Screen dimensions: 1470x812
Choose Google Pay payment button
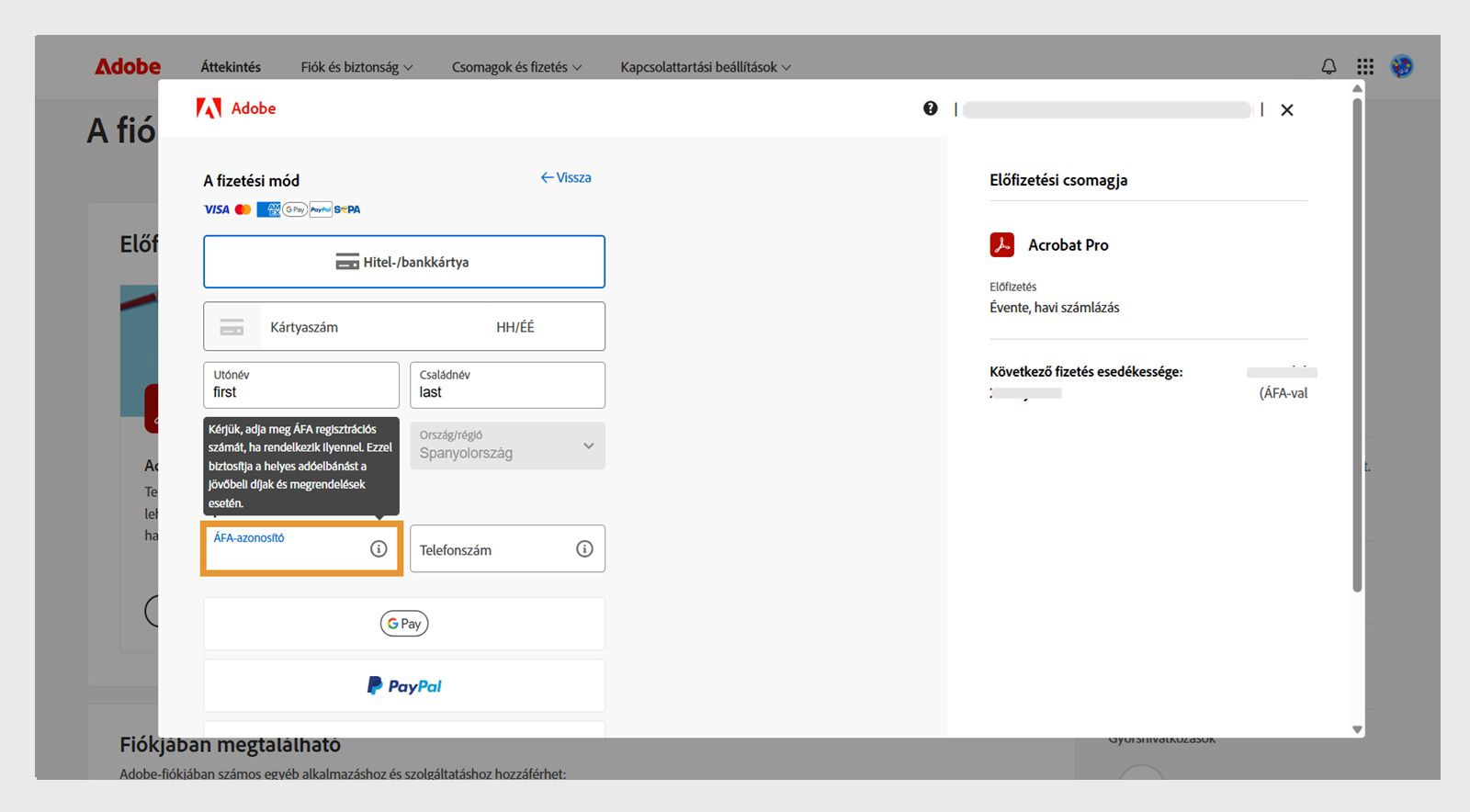[x=404, y=624]
